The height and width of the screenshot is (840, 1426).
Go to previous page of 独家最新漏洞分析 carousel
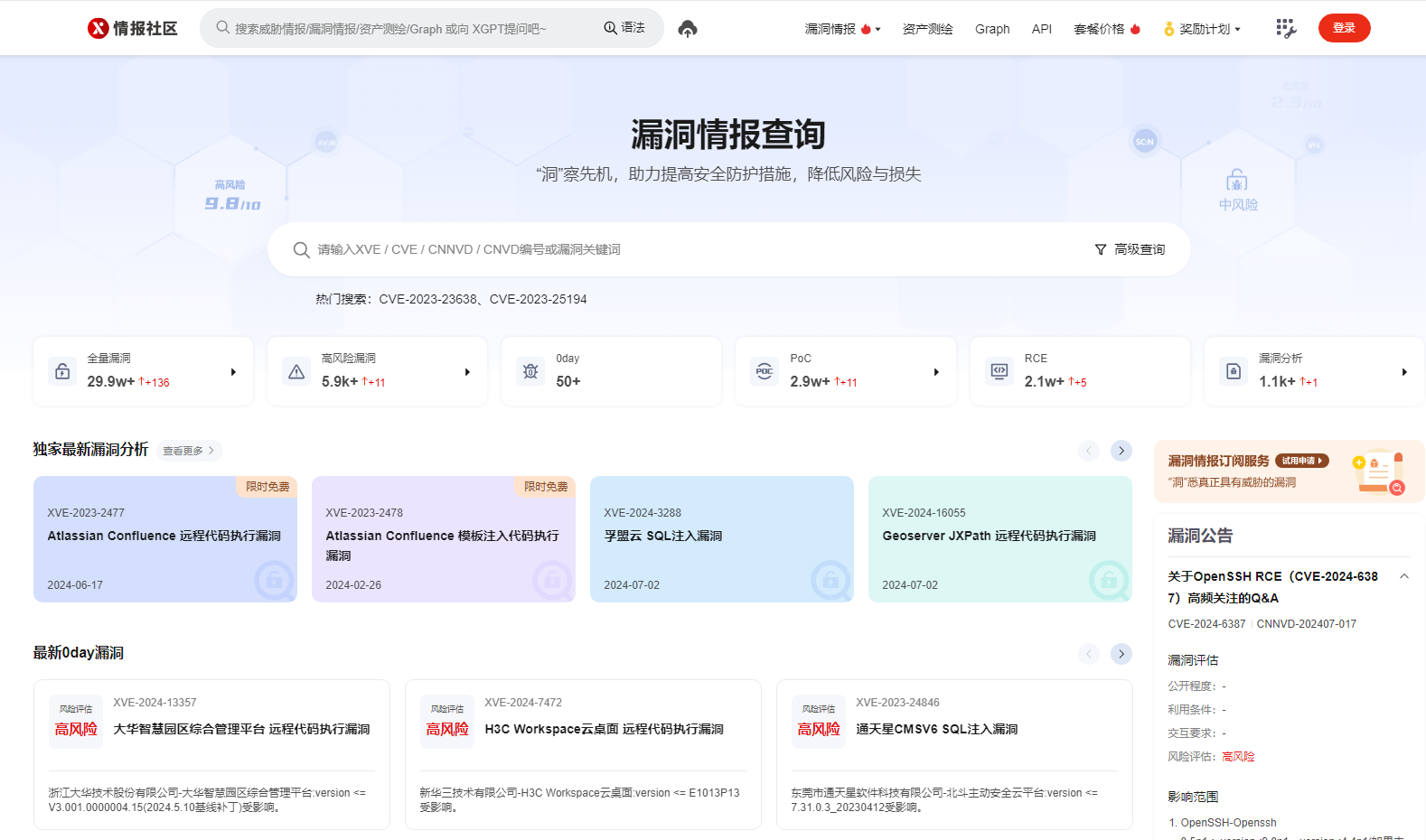tap(1089, 451)
